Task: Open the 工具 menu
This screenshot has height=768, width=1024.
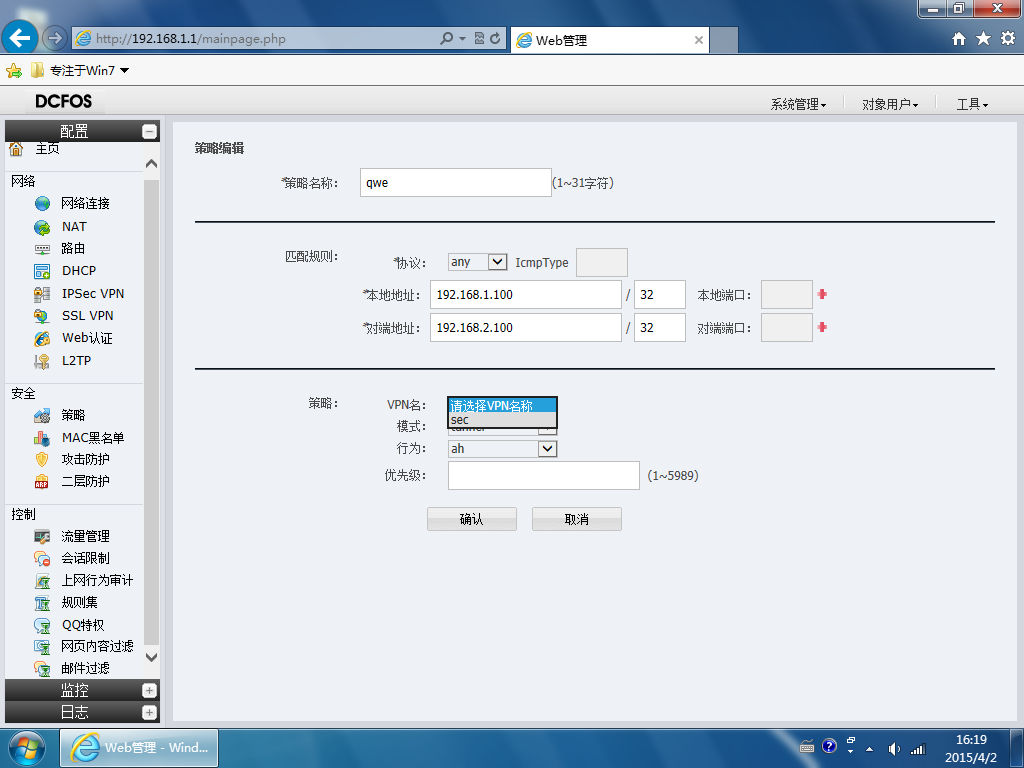Action: point(972,104)
